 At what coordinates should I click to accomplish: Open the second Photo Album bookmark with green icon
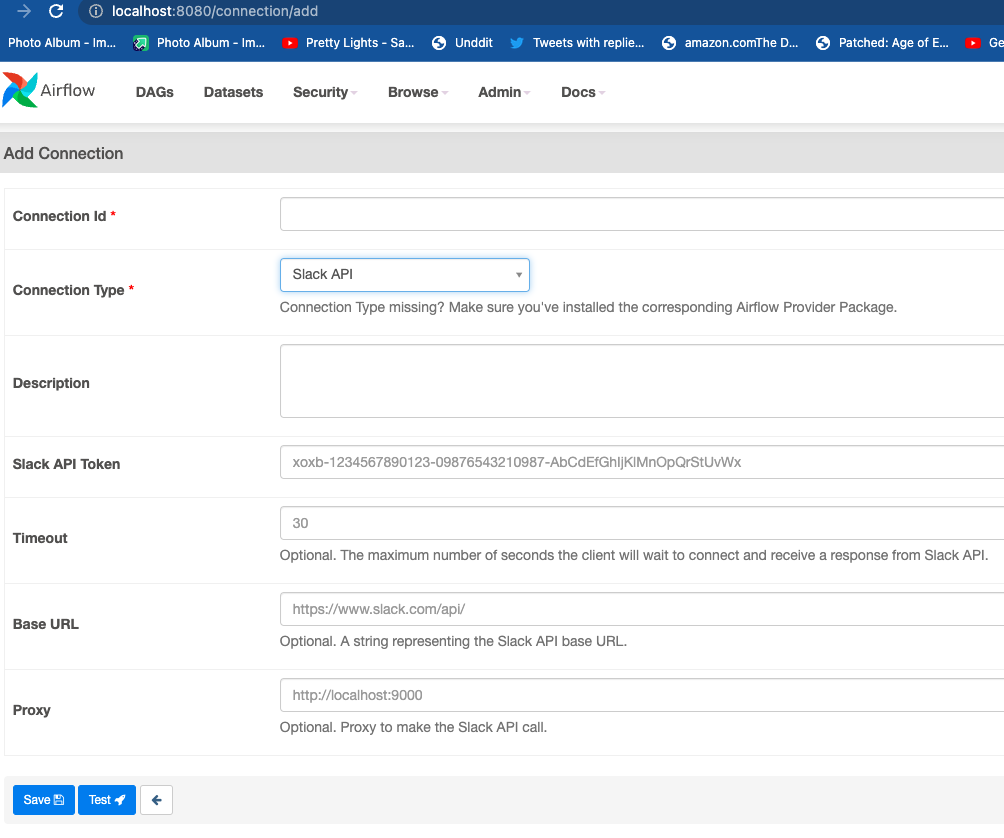coord(199,43)
